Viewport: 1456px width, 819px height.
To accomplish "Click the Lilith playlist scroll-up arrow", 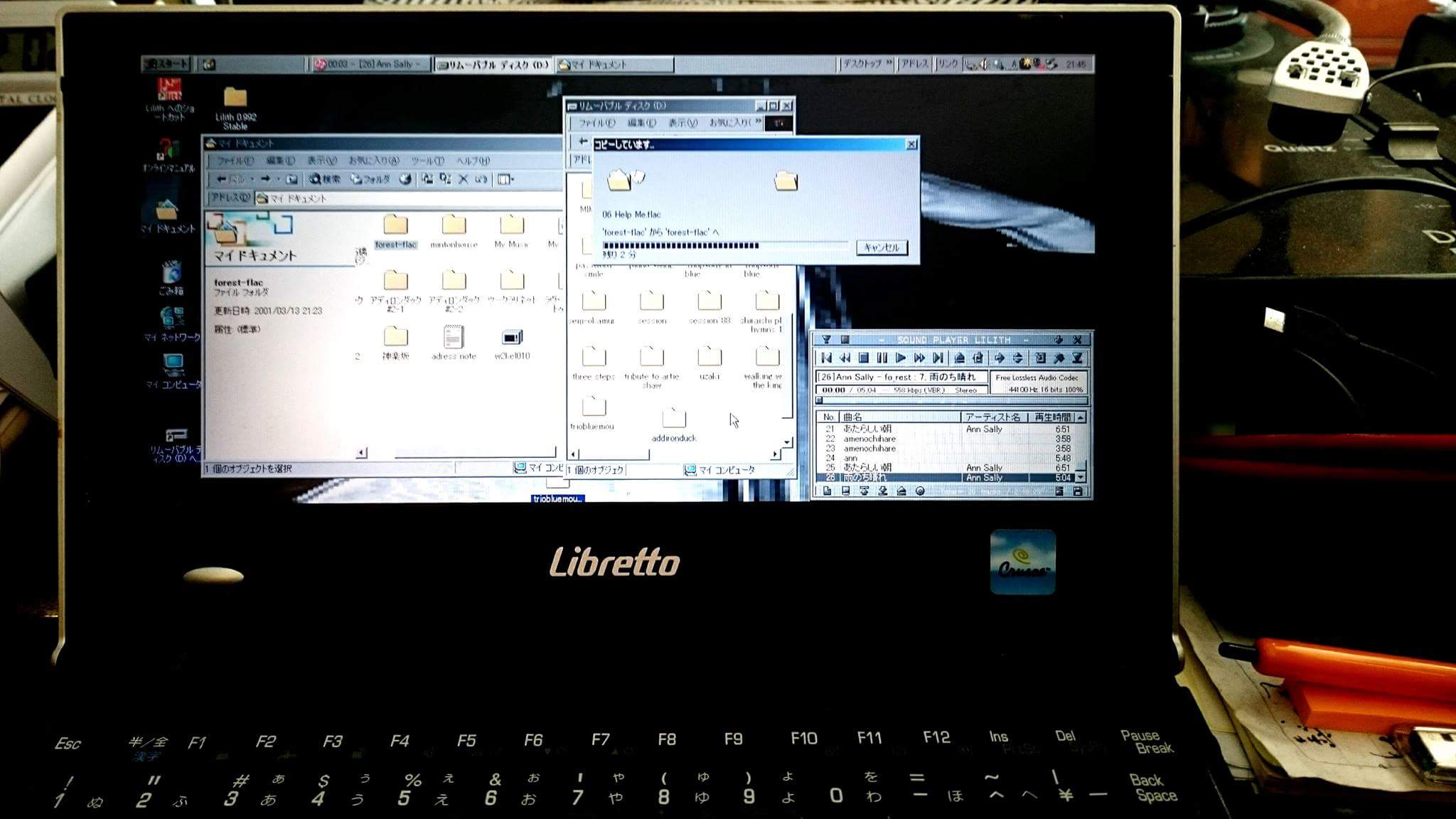I will [1081, 417].
